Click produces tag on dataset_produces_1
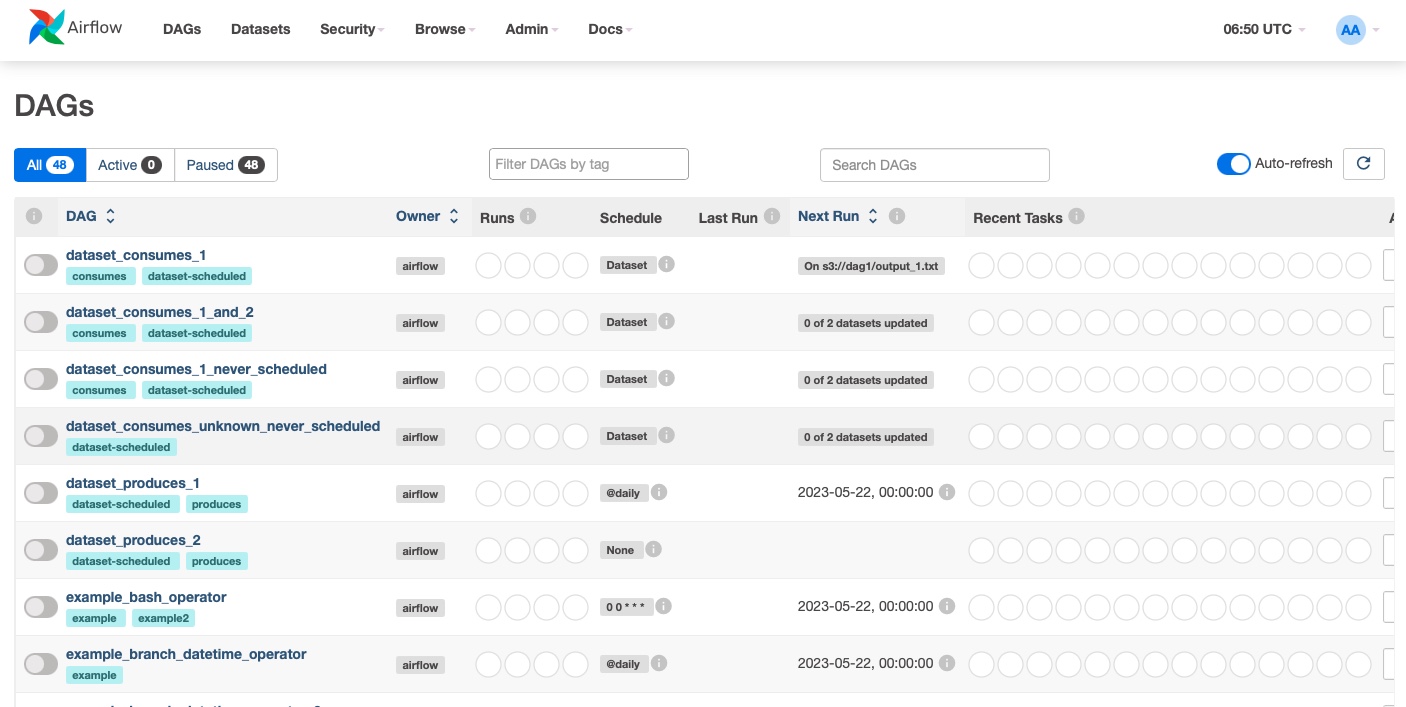Viewport: 1406px width, 707px height. coord(217,504)
